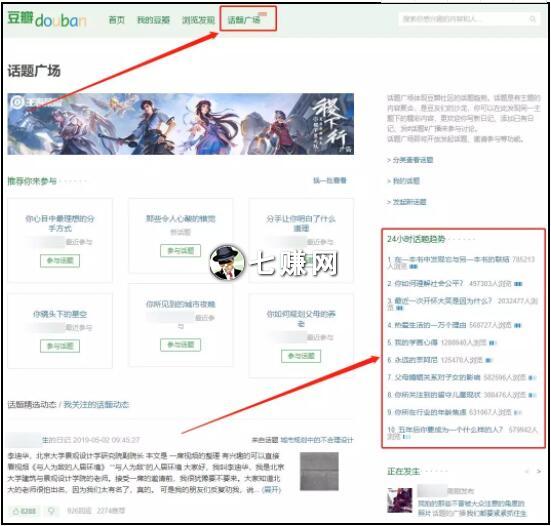This screenshot has width=551, height=526.
Task: Open topic title 你心目中最理想的分手方式
Action: 60,223
